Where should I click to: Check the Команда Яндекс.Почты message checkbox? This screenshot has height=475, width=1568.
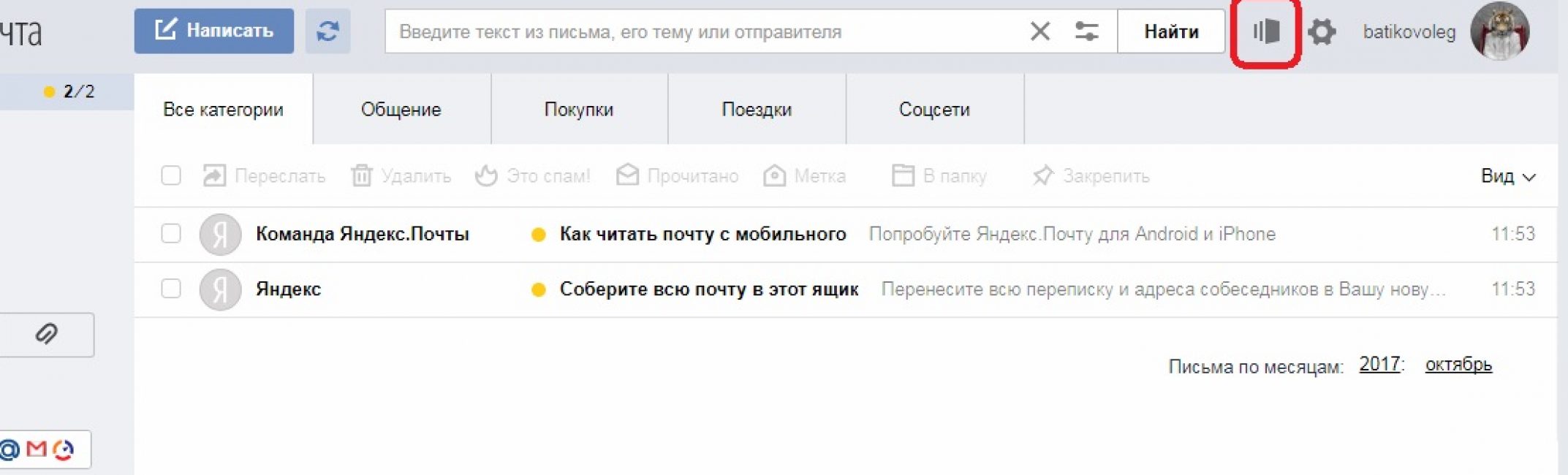pos(171,234)
